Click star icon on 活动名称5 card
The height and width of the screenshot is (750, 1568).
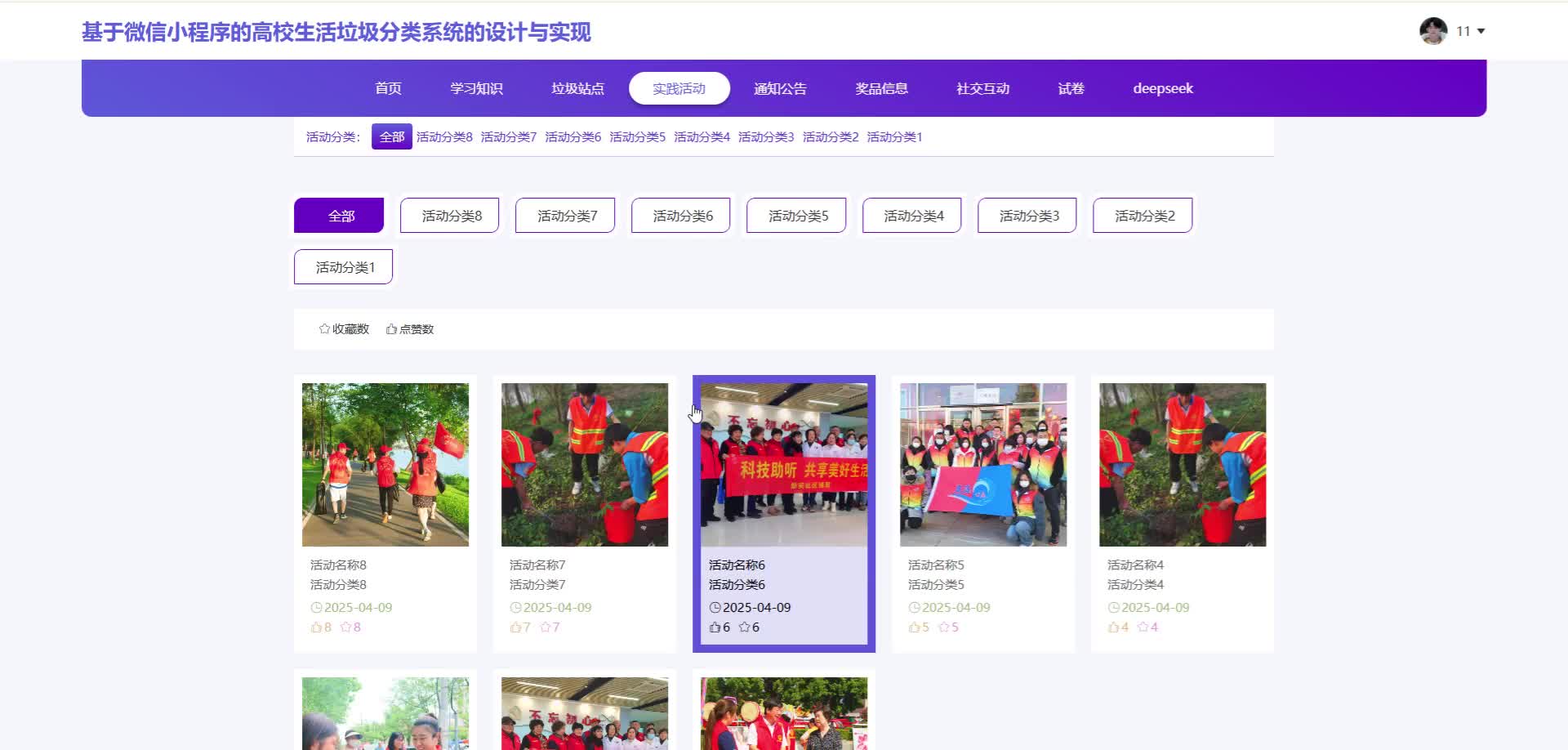(943, 627)
